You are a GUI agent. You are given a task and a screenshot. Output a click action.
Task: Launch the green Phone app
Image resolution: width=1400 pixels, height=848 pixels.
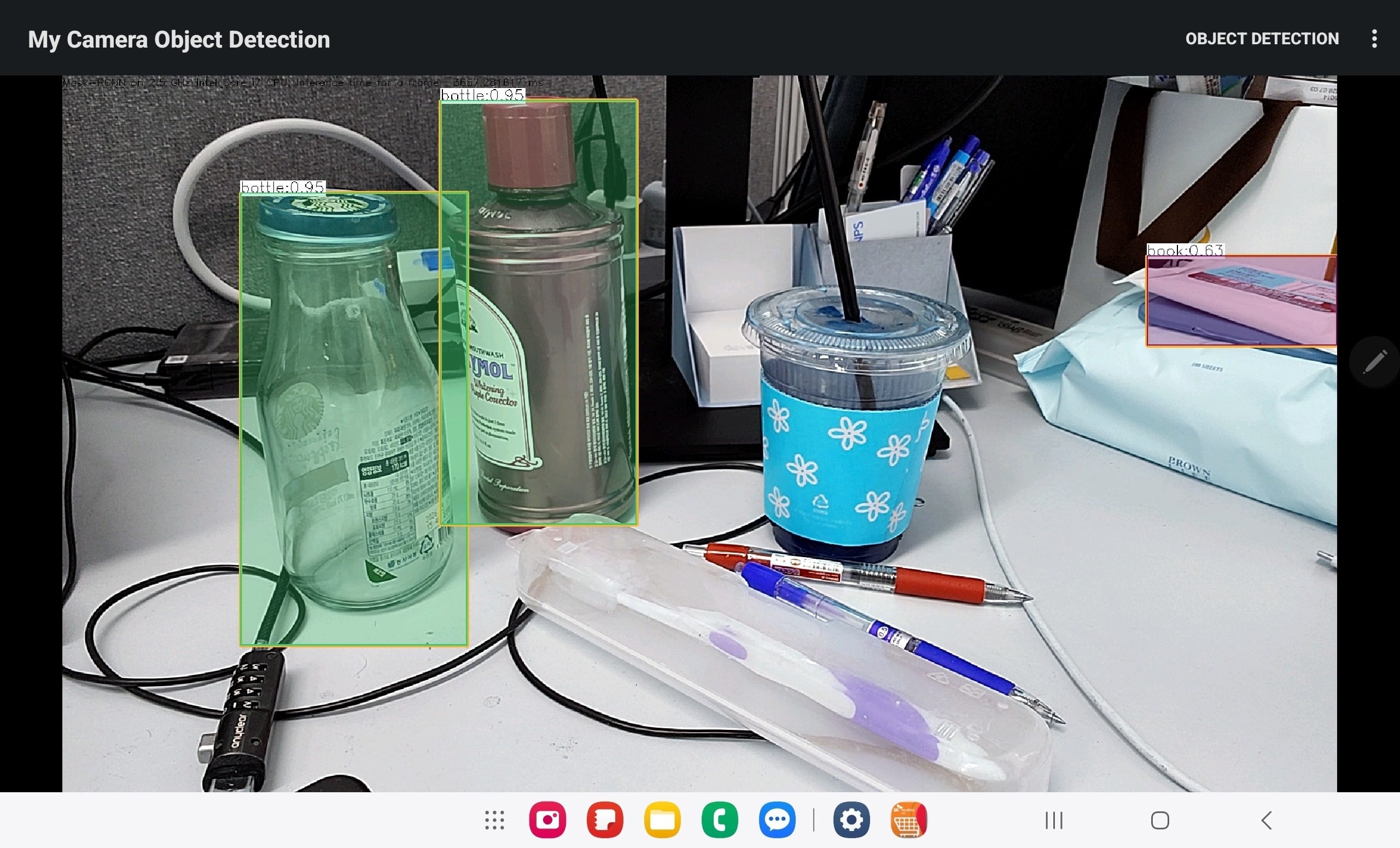pyautogui.click(x=719, y=820)
